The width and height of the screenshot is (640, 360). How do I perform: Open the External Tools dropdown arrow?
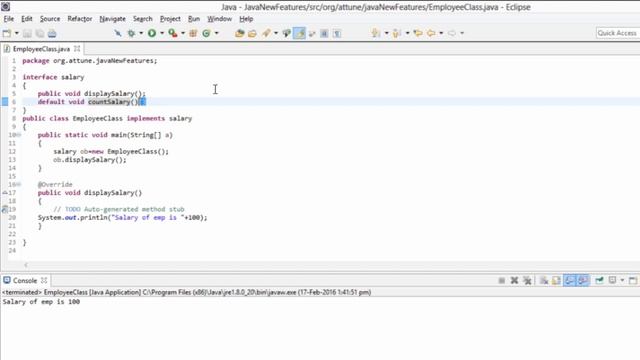[x=183, y=33]
